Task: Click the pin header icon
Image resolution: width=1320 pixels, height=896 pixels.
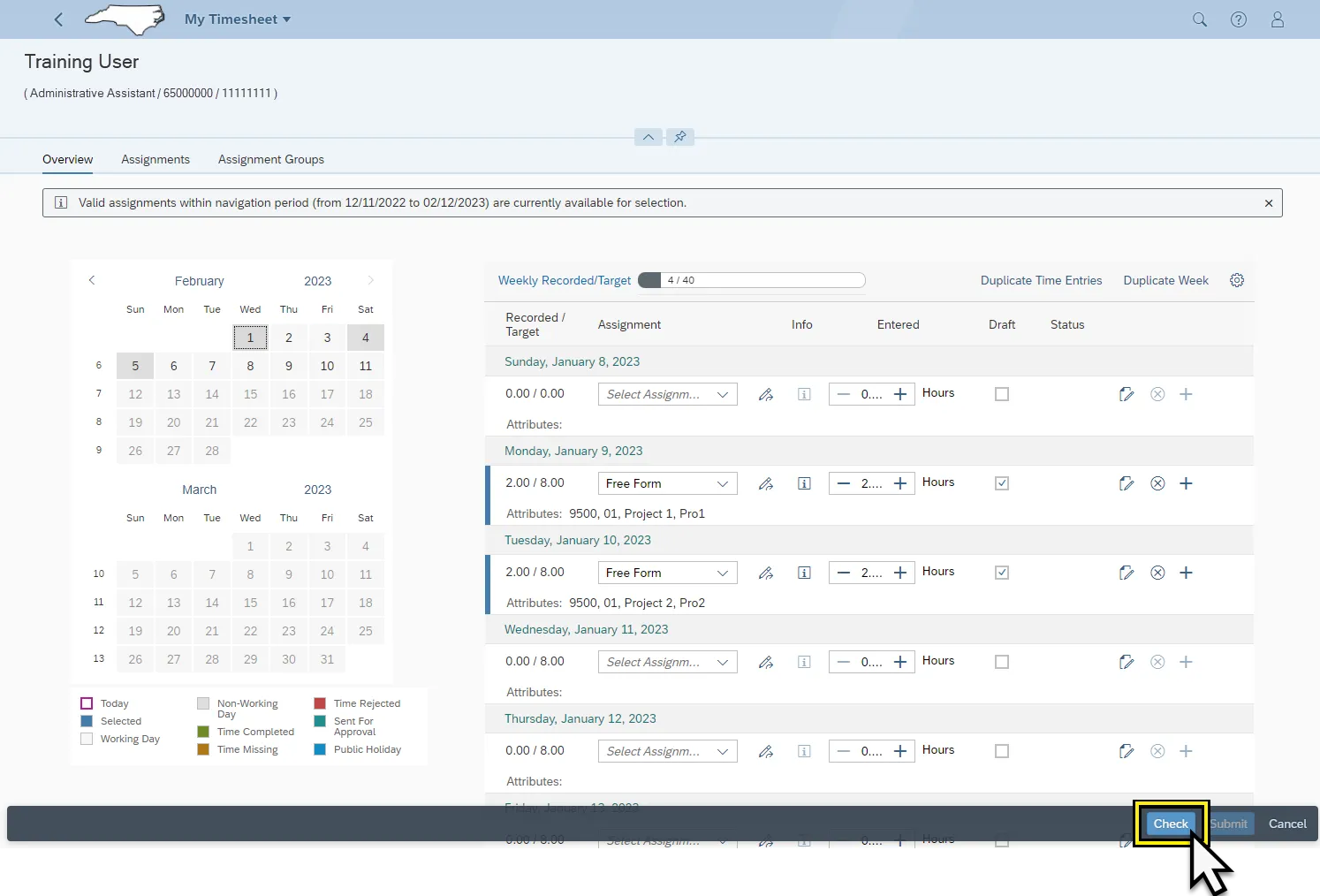Action: (679, 137)
